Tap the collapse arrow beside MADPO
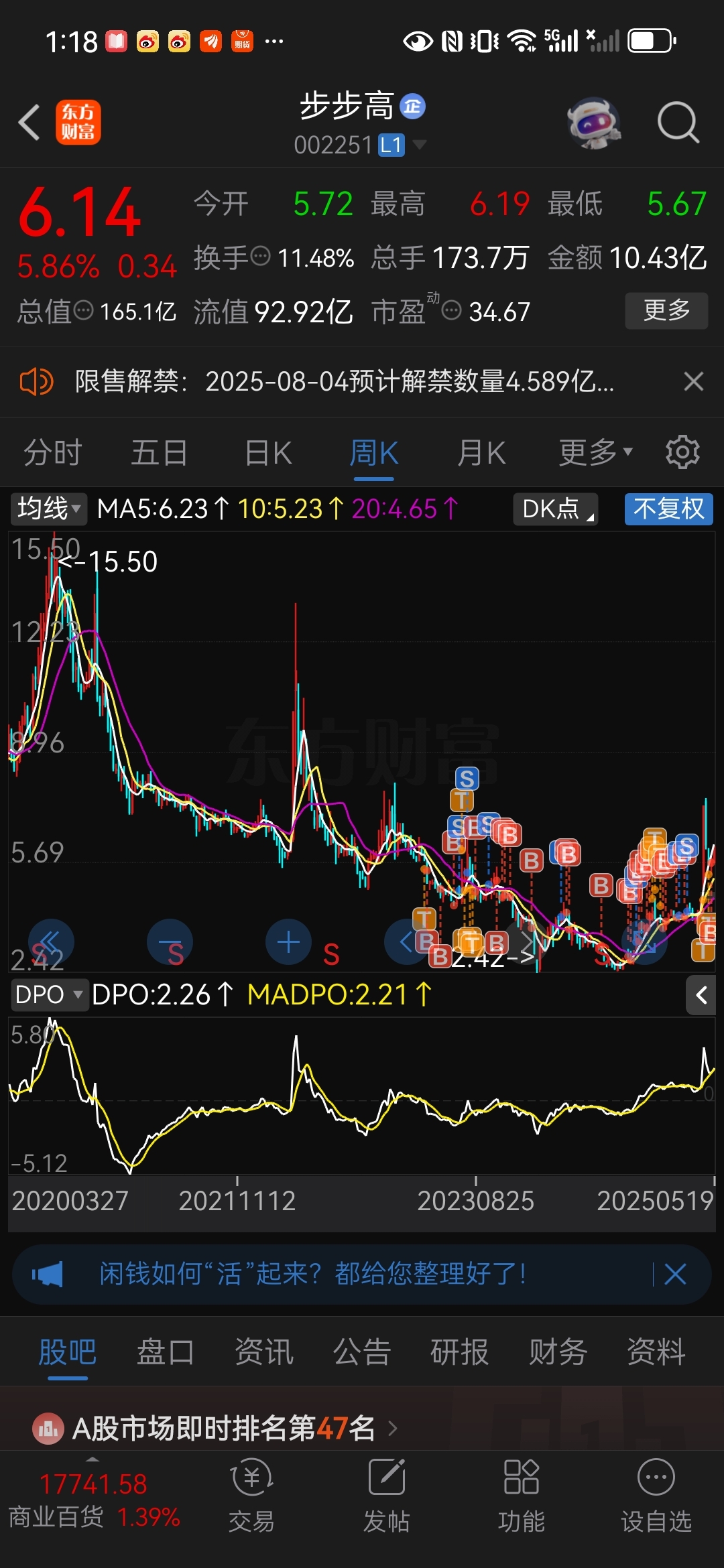The height and width of the screenshot is (1568, 724). pyautogui.click(x=701, y=995)
